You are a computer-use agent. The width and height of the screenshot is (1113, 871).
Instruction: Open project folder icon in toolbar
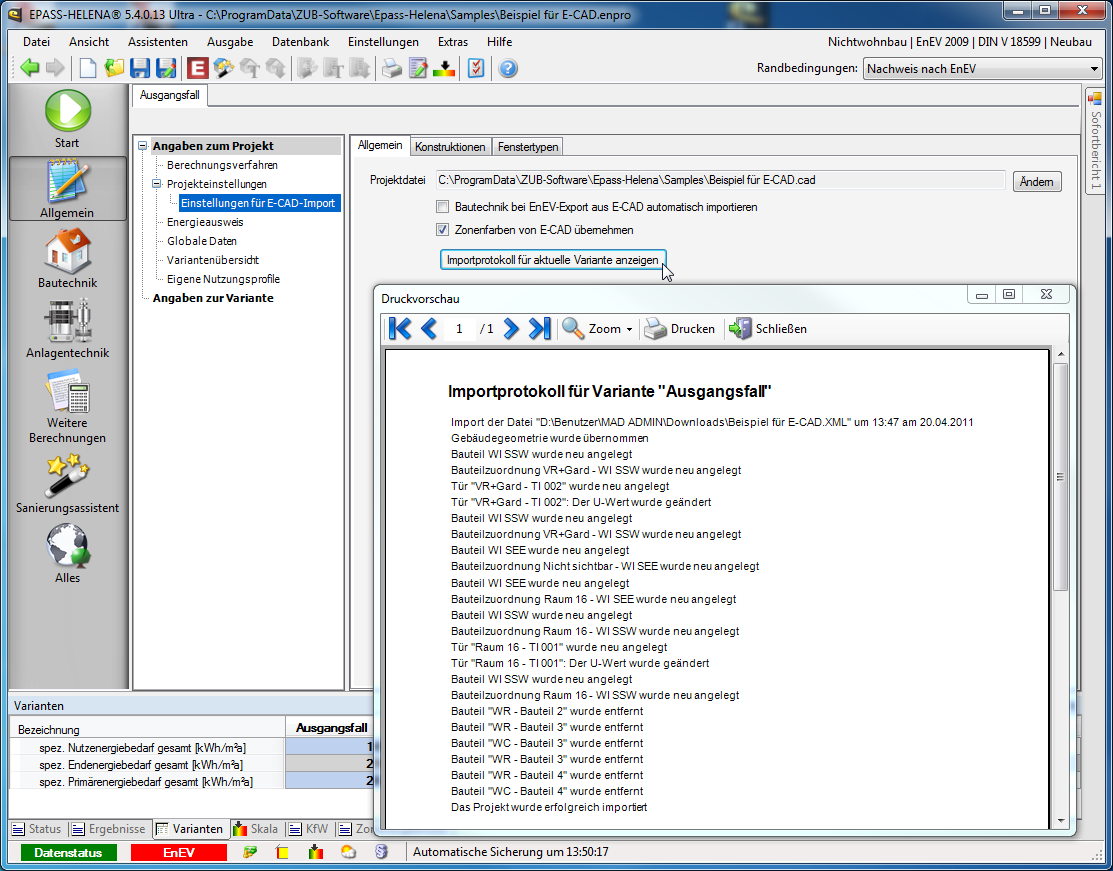[114, 68]
